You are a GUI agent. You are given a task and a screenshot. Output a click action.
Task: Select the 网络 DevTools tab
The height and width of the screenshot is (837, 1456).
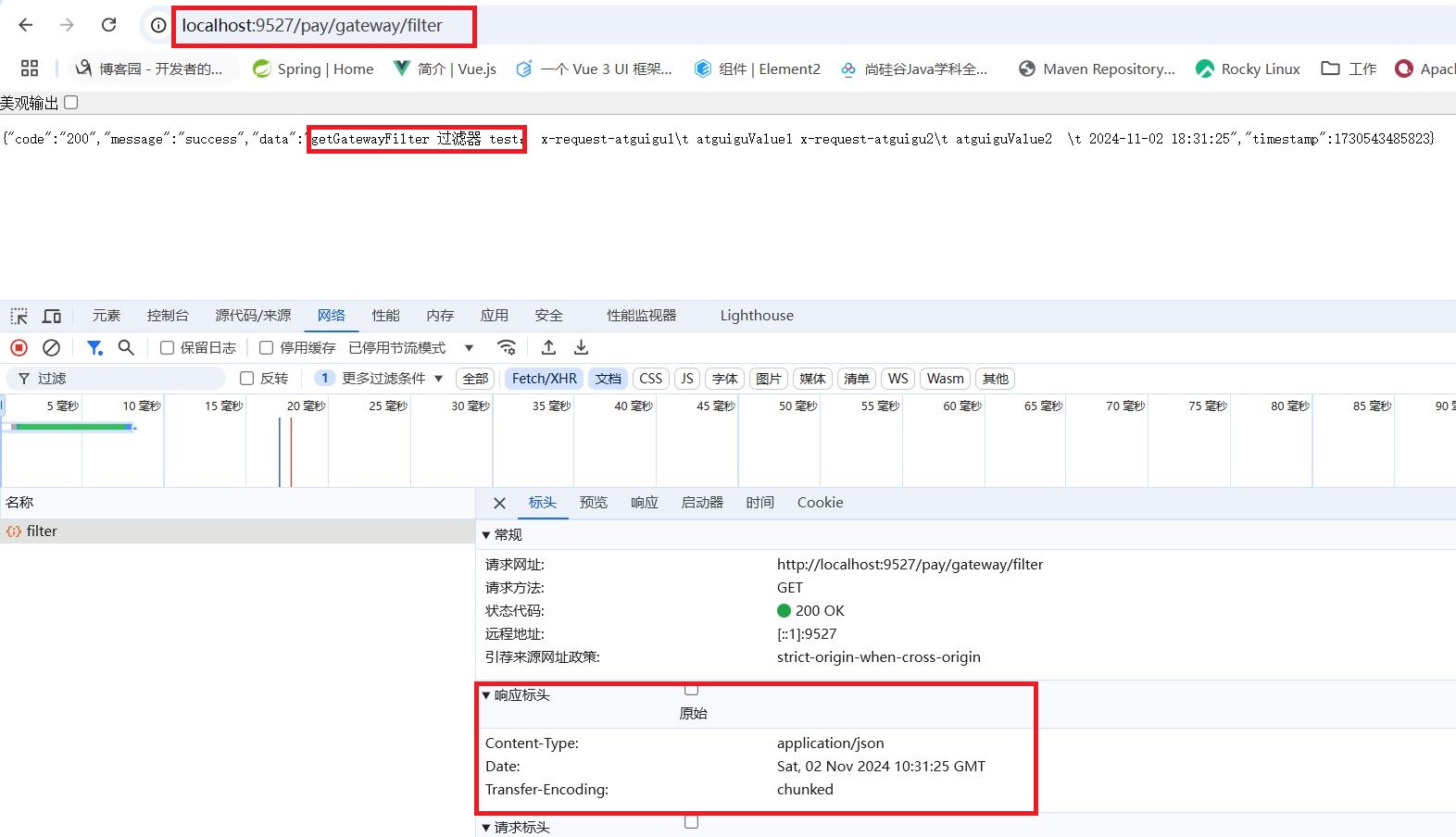(332, 316)
